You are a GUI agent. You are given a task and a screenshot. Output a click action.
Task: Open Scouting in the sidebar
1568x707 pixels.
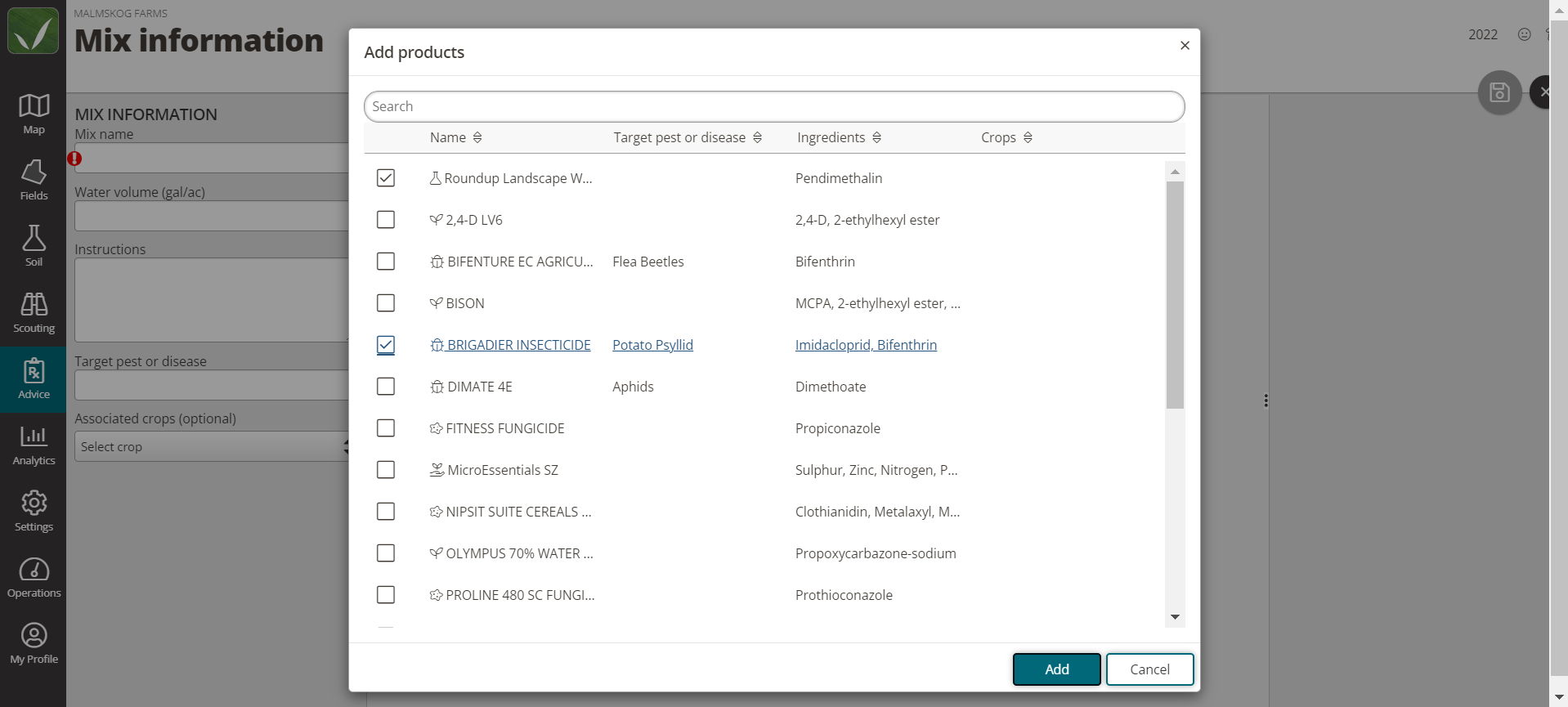tap(34, 313)
